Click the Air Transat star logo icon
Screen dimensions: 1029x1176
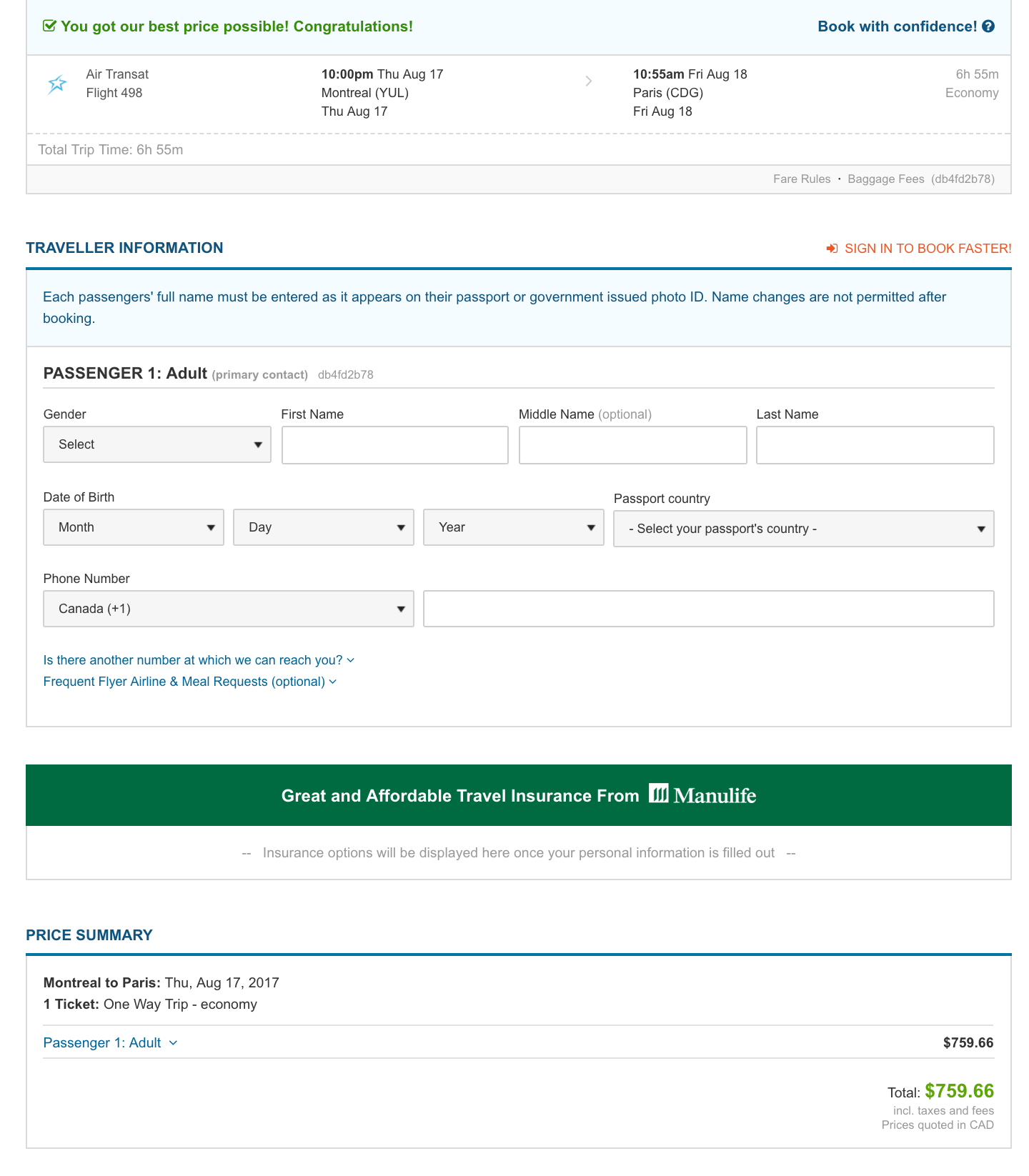(x=57, y=84)
